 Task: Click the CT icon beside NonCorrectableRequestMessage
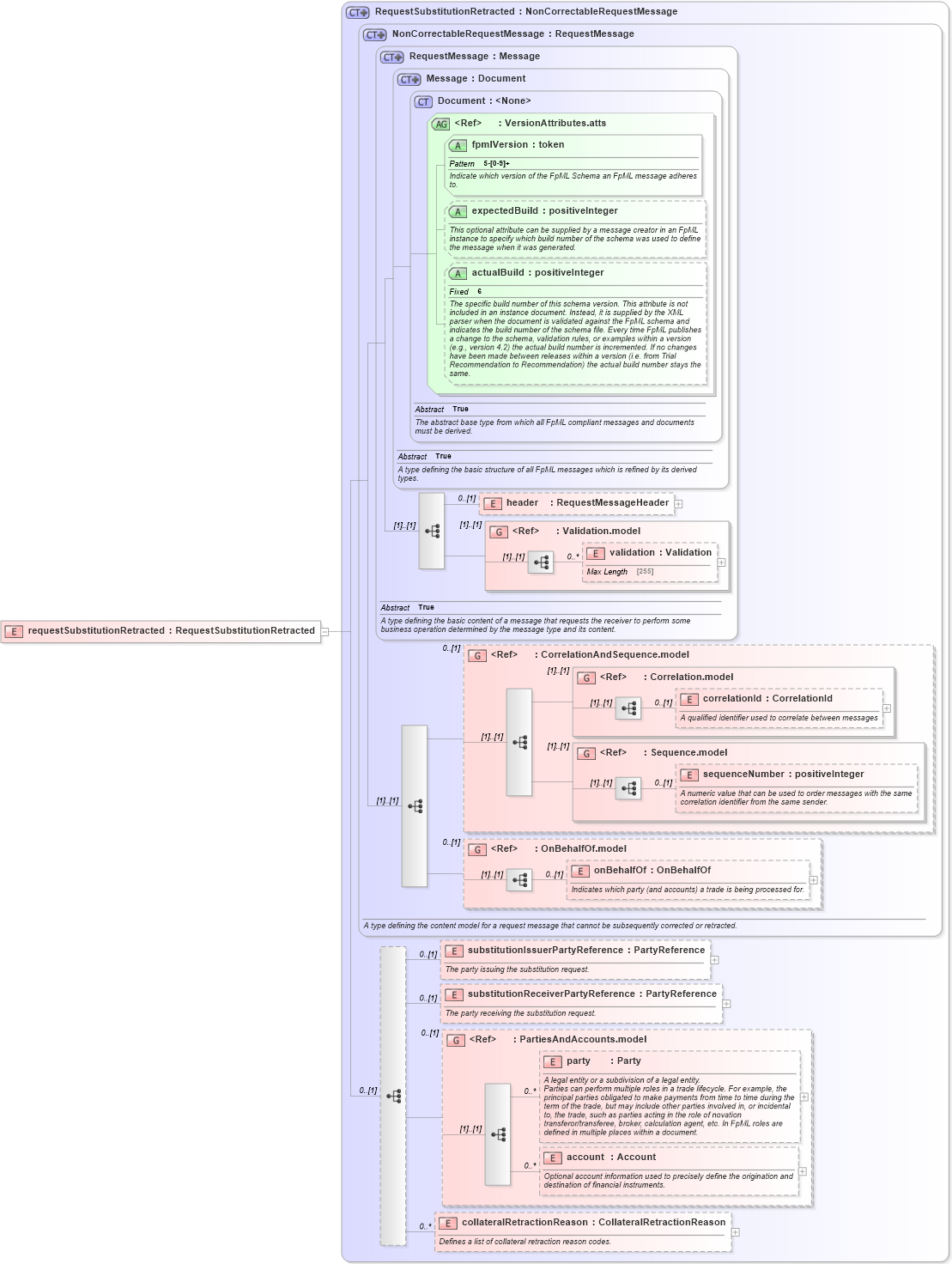tap(375, 34)
